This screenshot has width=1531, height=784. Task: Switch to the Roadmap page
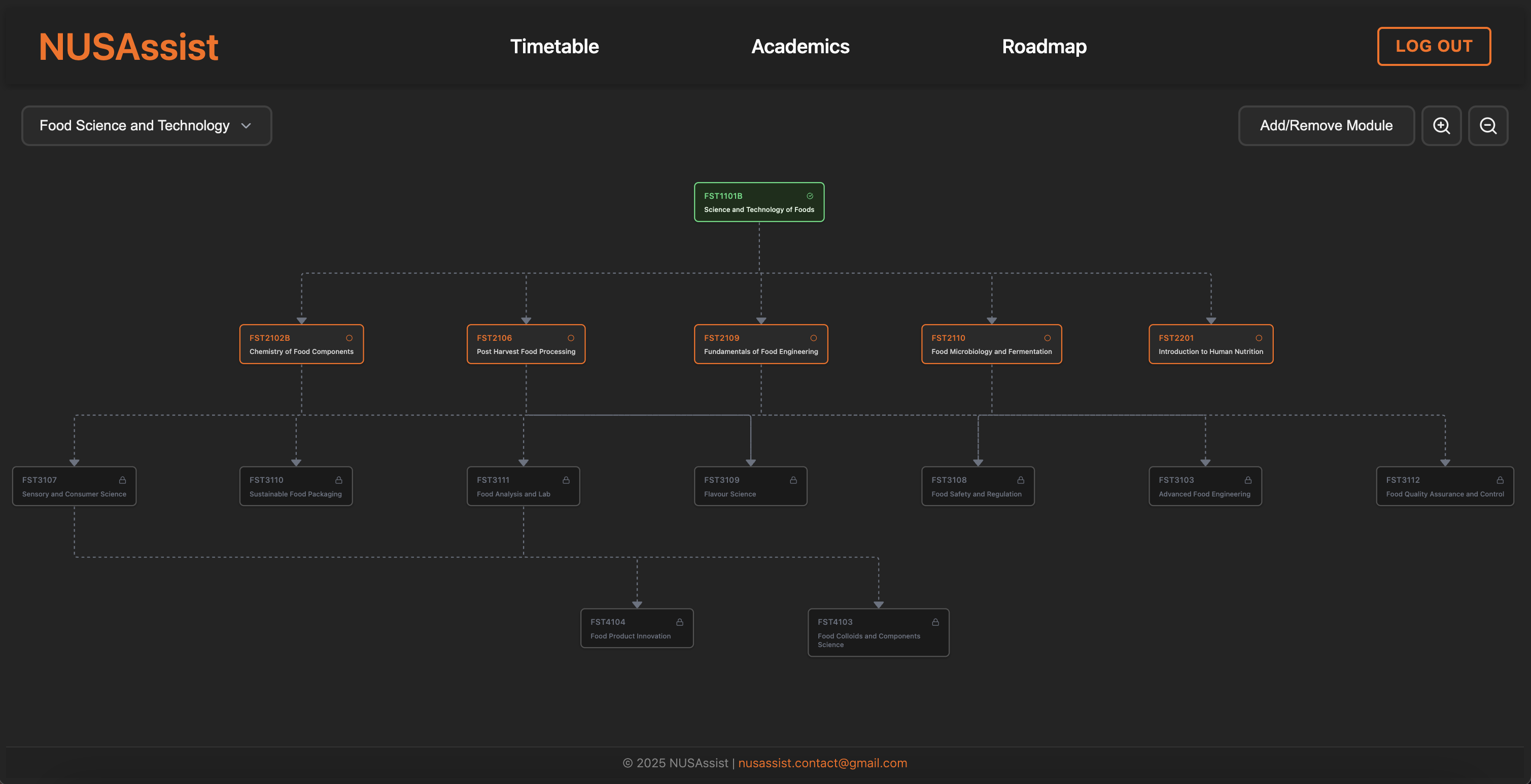(1044, 46)
